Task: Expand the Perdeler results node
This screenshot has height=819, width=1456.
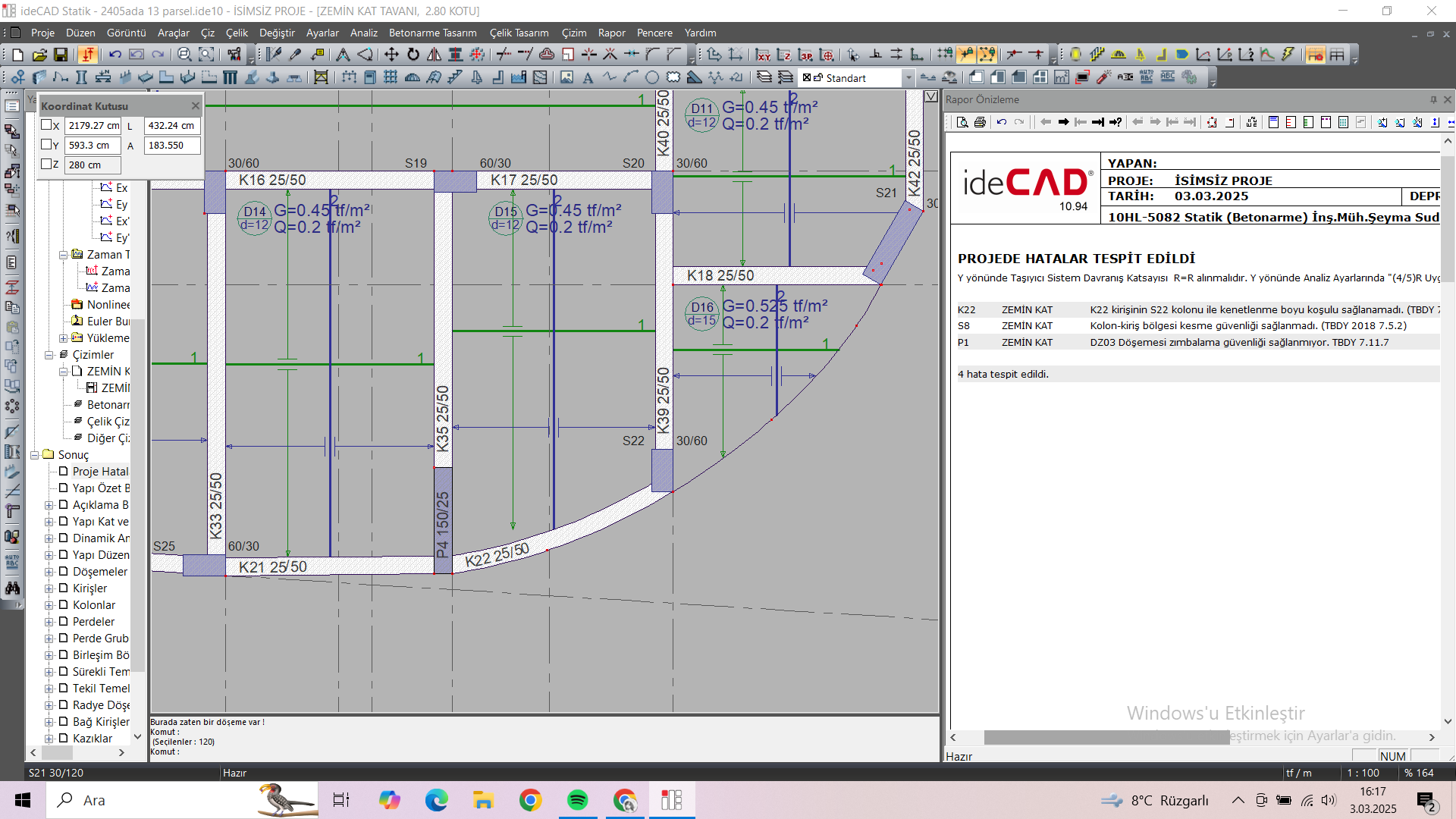Action: click(49, 622)
